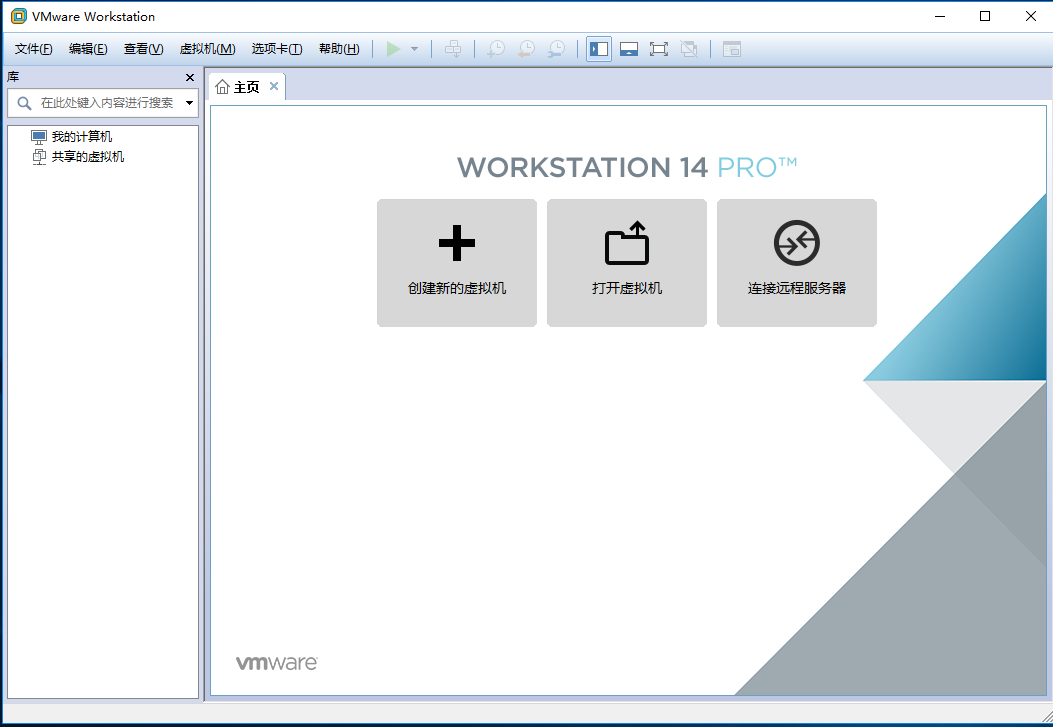This screenshot has height=727, width=1053.
Task: Open the library search filter dropdown
Action: click(x=189, y=103)
